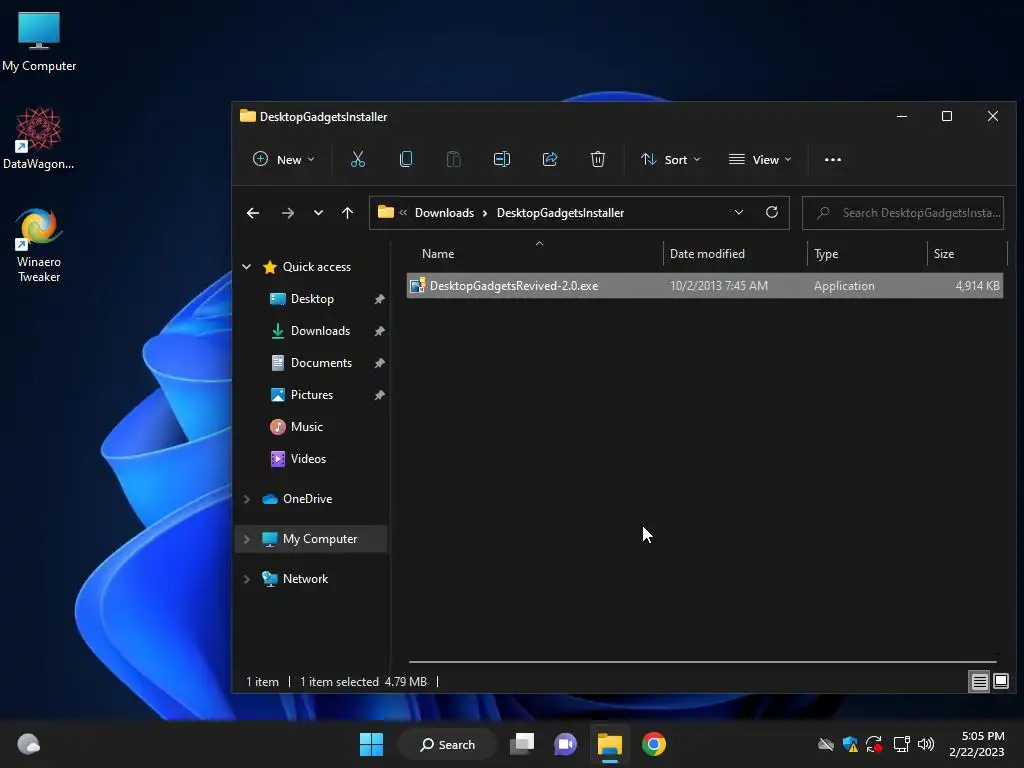Open Pictures in Quick access
The width and height of the screenshot is (1024, 768).
pyautogui.click(x=312, y=395)
